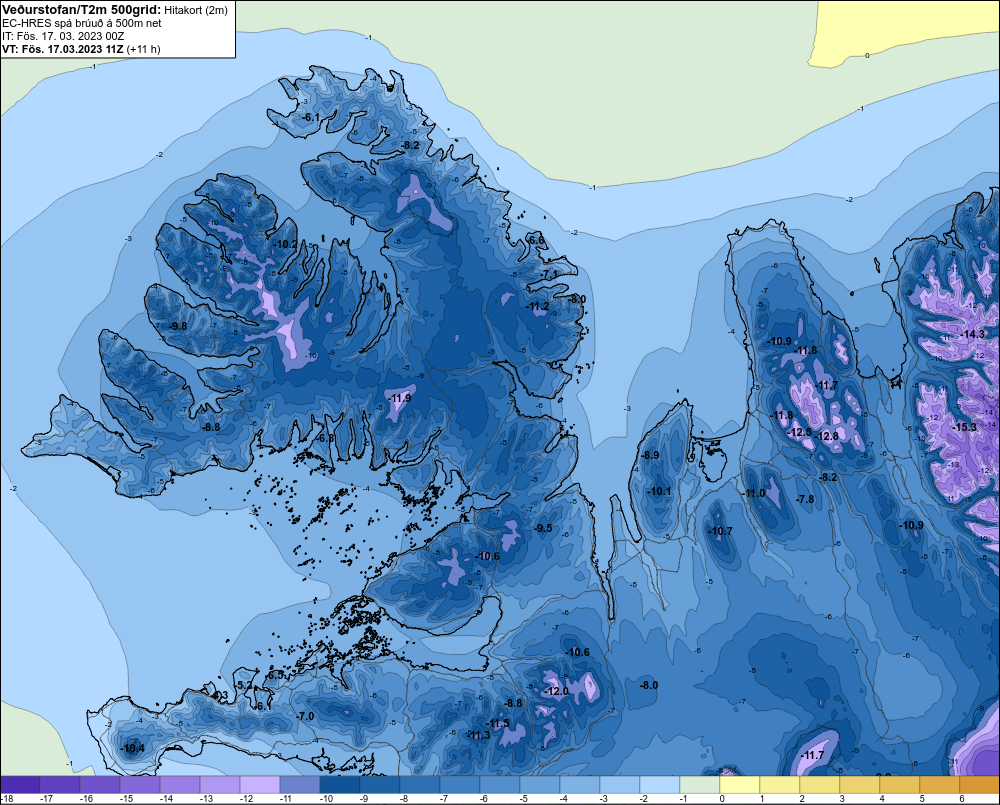The width and height of the screenshot is (1000, 805).
Task: Pick the legend swatch between -7 and -6
Action: (460, 785)
